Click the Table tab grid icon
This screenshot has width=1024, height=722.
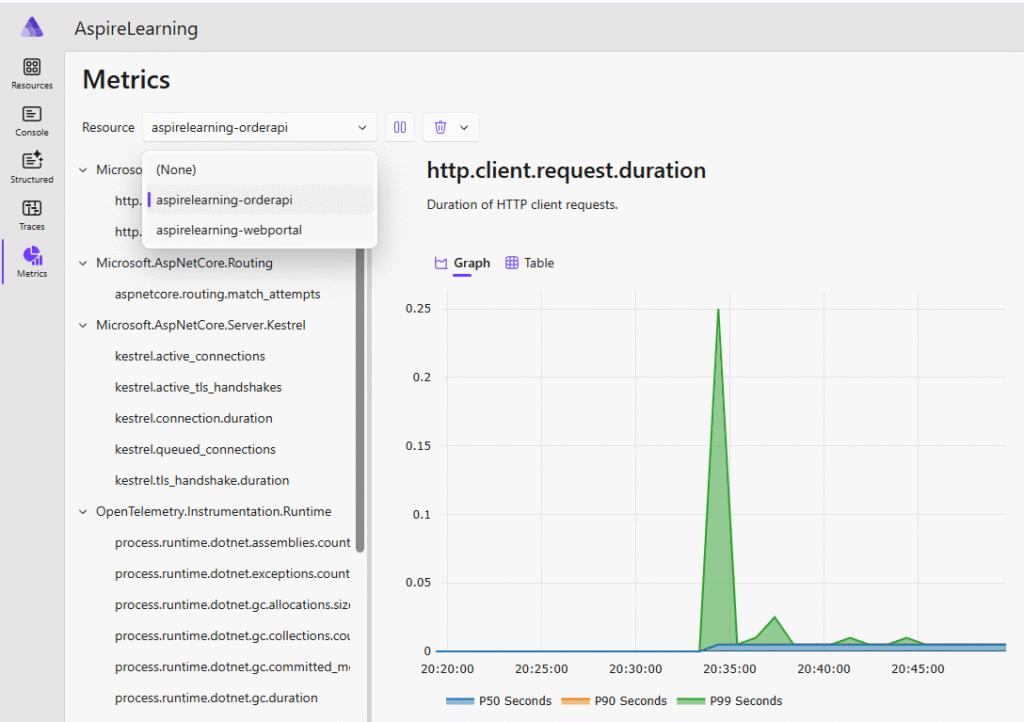pyautogui.click(x=512, y=262)
